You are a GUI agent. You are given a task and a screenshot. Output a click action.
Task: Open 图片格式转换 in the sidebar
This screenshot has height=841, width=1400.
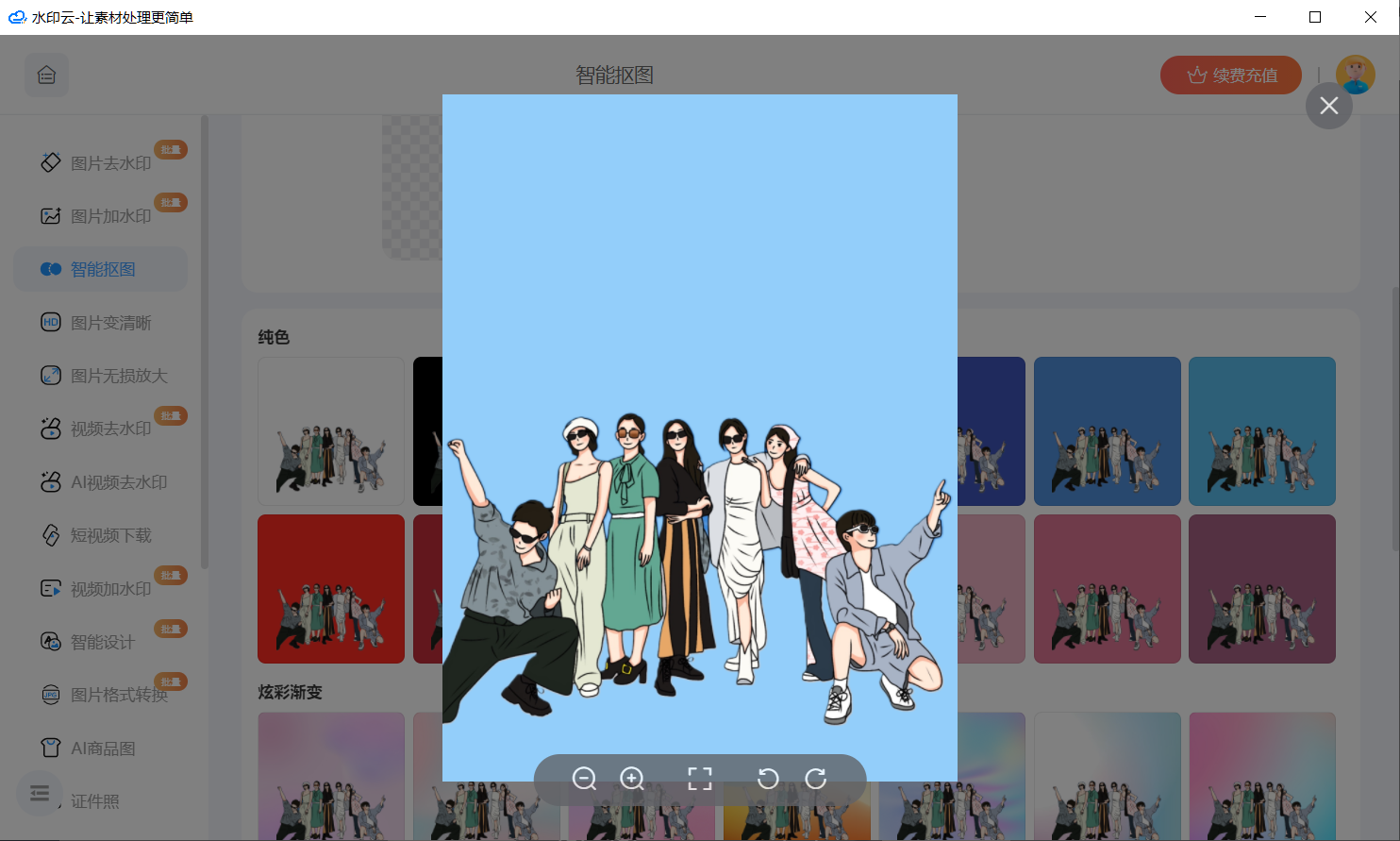[x=101, y=695]
